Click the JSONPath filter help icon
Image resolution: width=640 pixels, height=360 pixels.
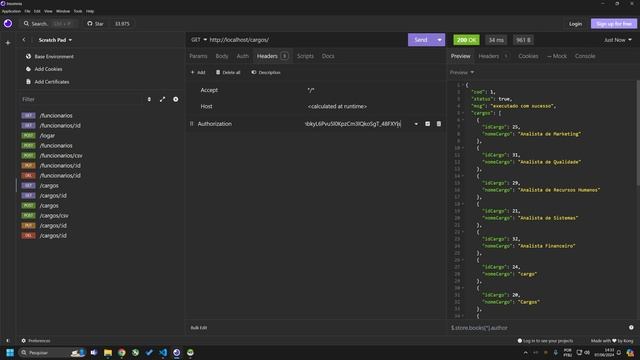[x=631, y=327]
